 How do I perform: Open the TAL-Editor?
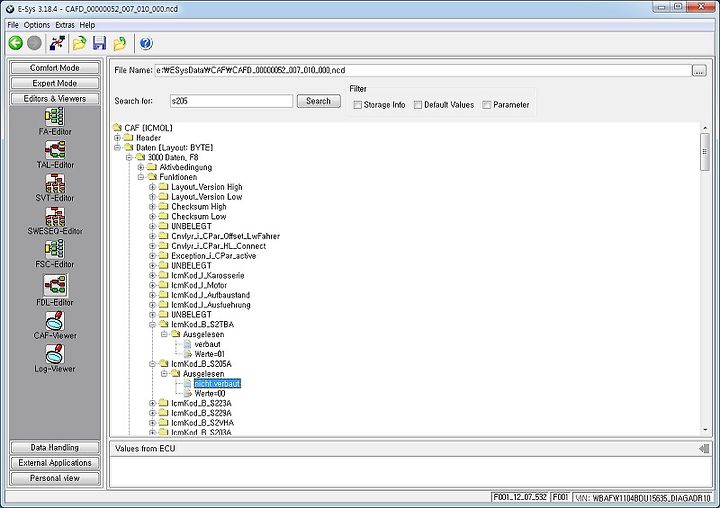click(x=55, y=155)
